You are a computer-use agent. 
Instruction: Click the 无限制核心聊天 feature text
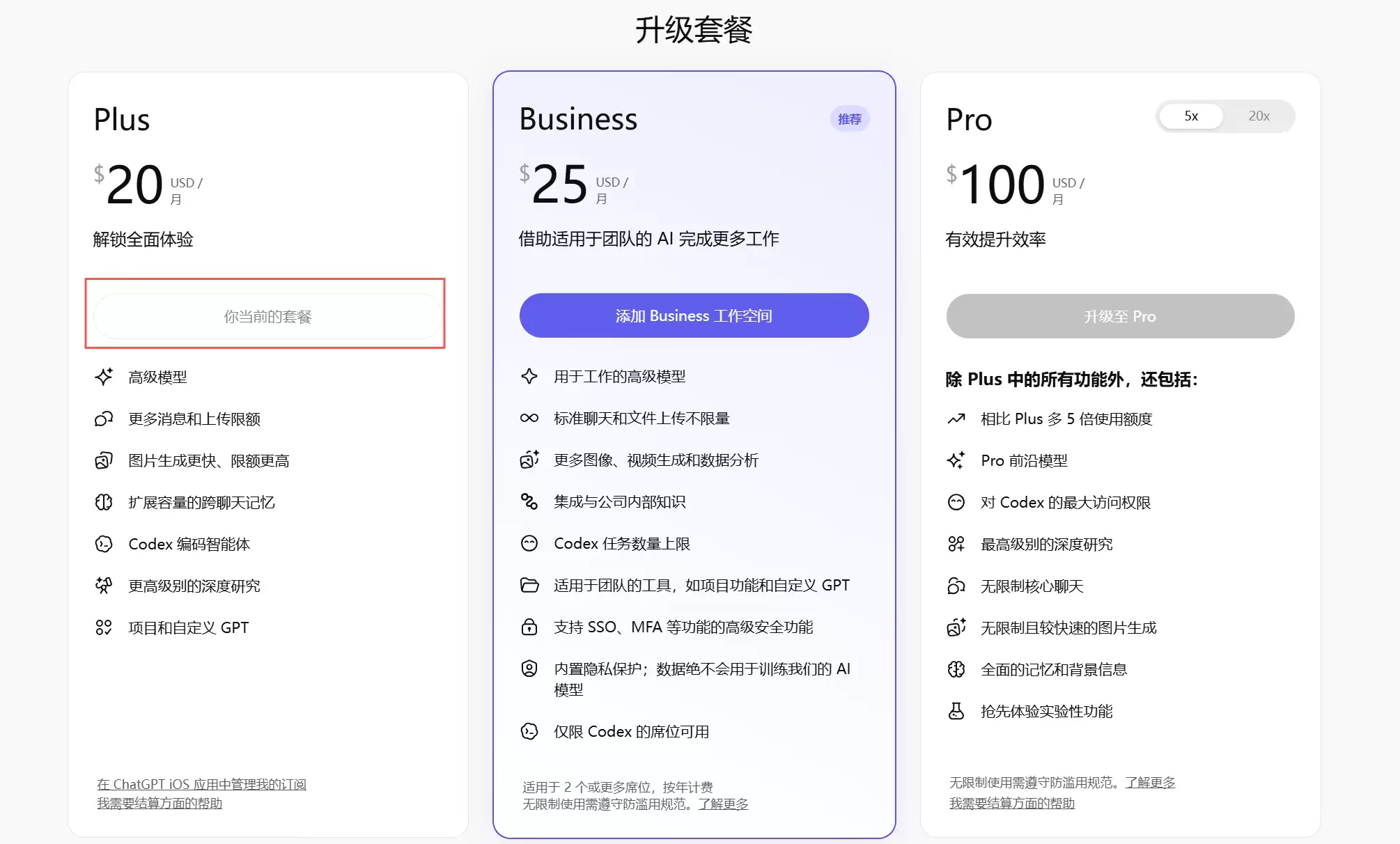tap(1032, 586)
